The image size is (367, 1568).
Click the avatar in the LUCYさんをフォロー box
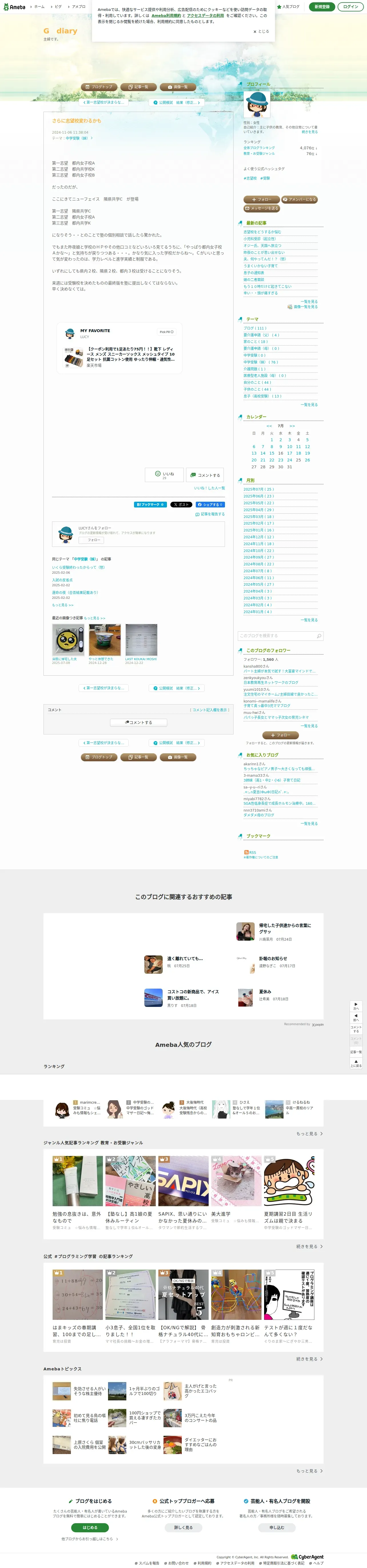(65, 535)
